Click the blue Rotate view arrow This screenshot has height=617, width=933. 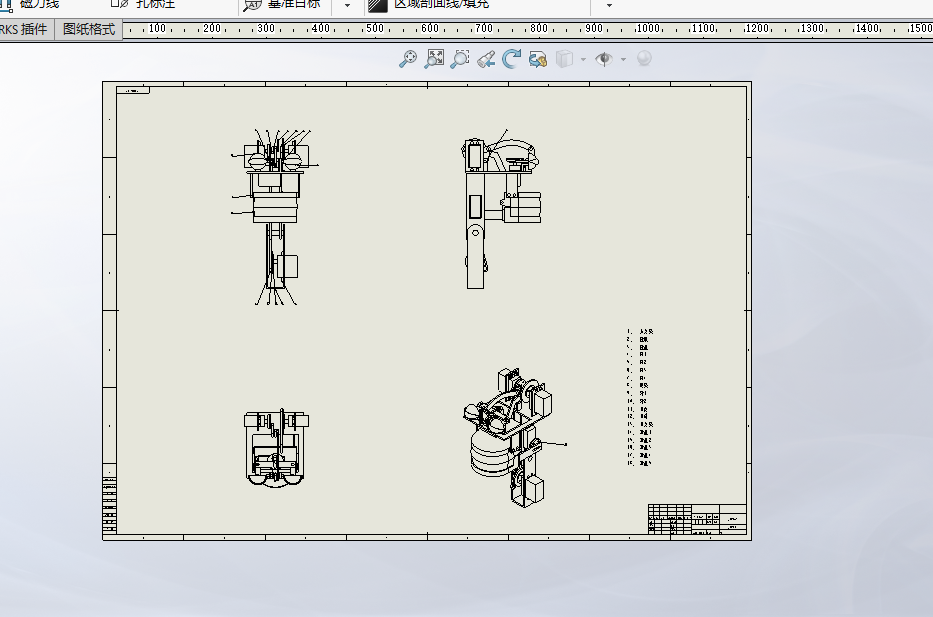pyautogui.click(x=511, y=59)
